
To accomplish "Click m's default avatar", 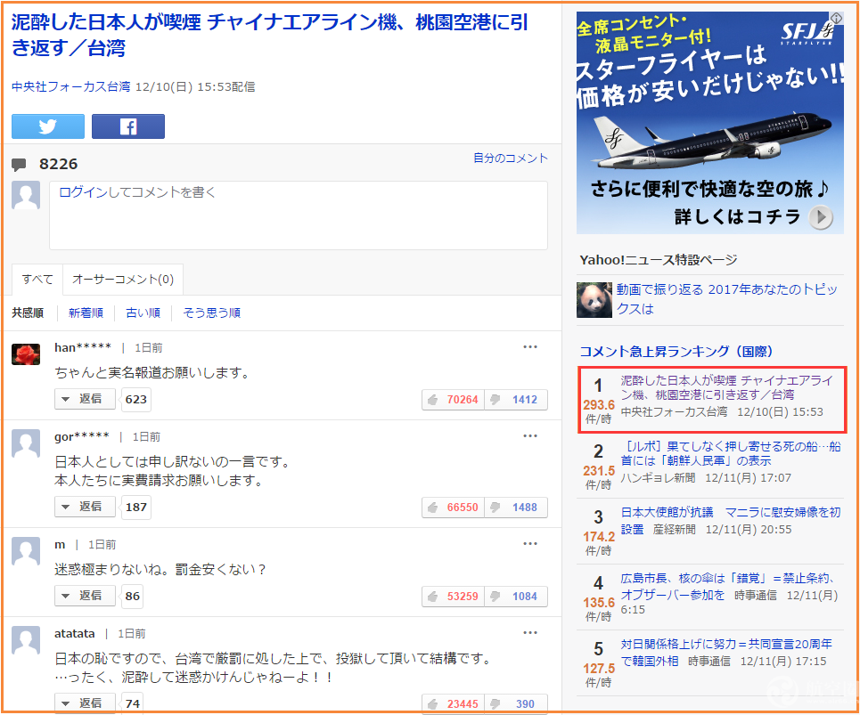I will point(26,551).
